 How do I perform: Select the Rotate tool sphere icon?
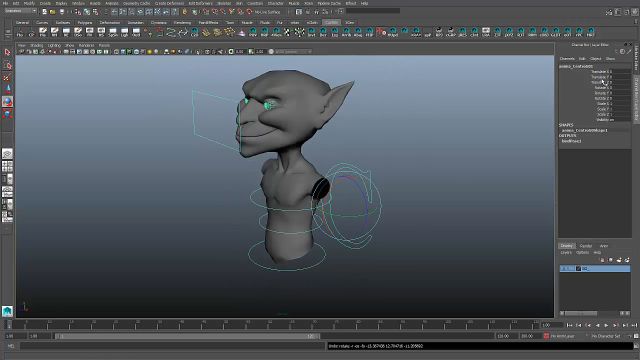(x=7, y=101)
